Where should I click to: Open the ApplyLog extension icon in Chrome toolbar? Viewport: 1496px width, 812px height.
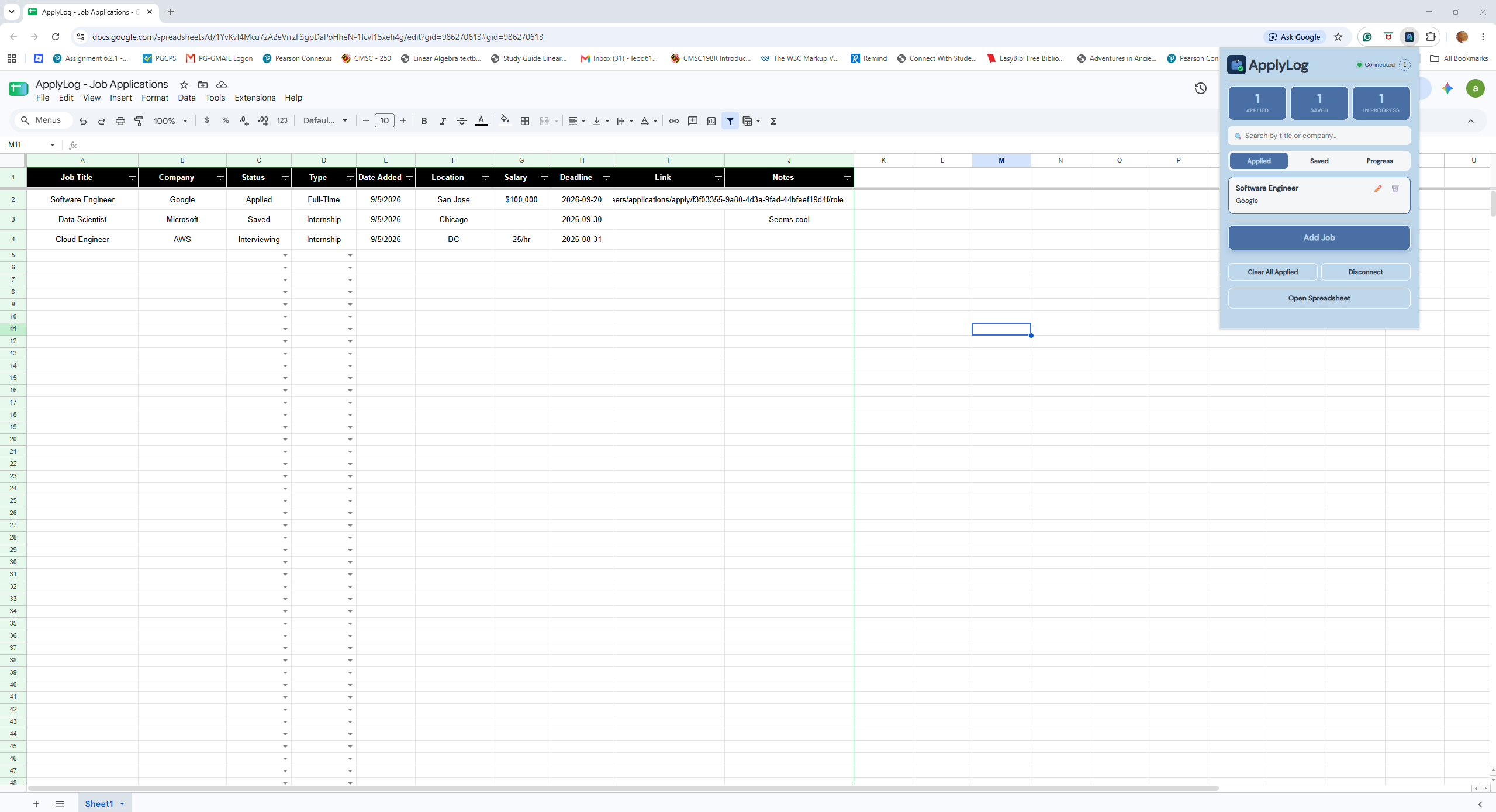1409,37
